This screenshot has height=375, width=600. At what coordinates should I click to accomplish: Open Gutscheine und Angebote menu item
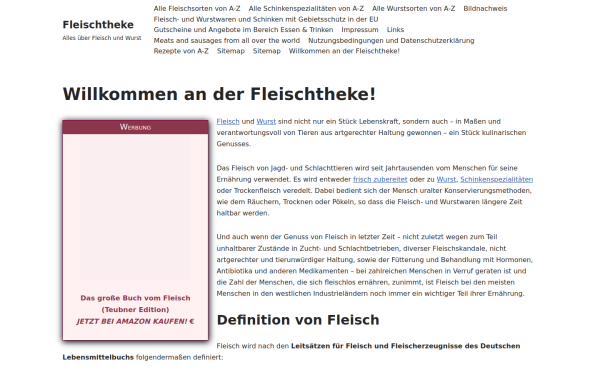tap(243, 29)
